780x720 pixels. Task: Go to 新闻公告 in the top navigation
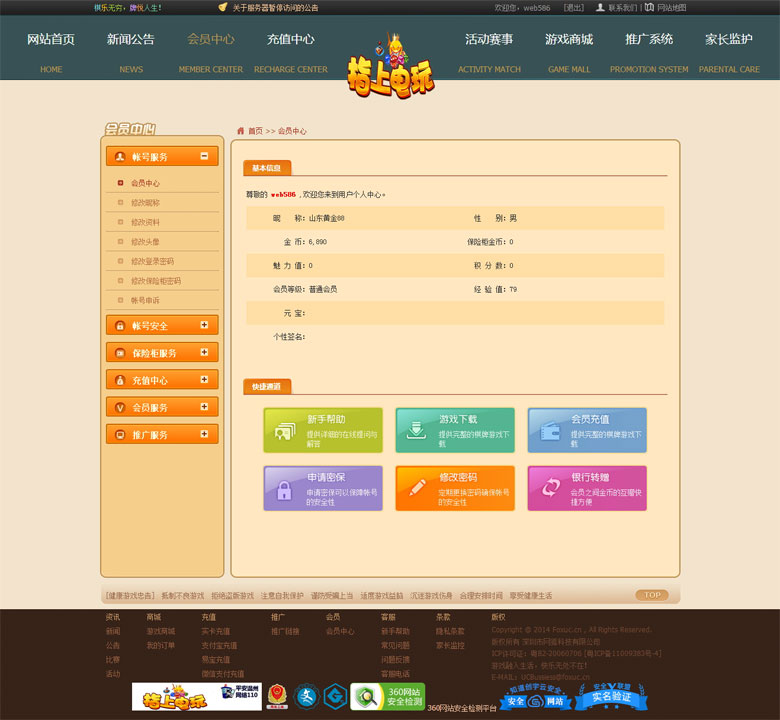tap(131, 40)
